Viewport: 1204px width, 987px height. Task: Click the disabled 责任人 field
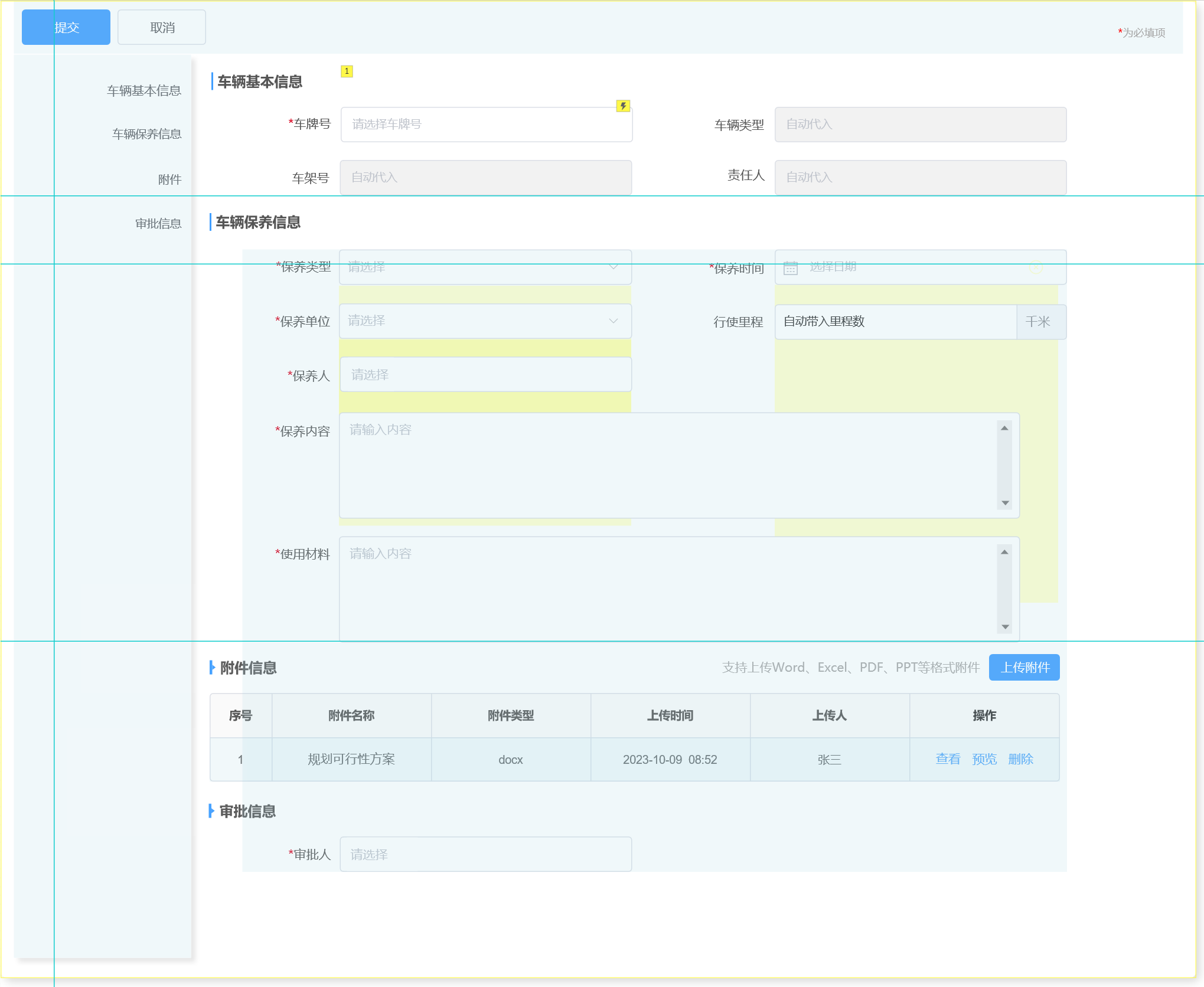pyautogui.click(x=921, y=178)
